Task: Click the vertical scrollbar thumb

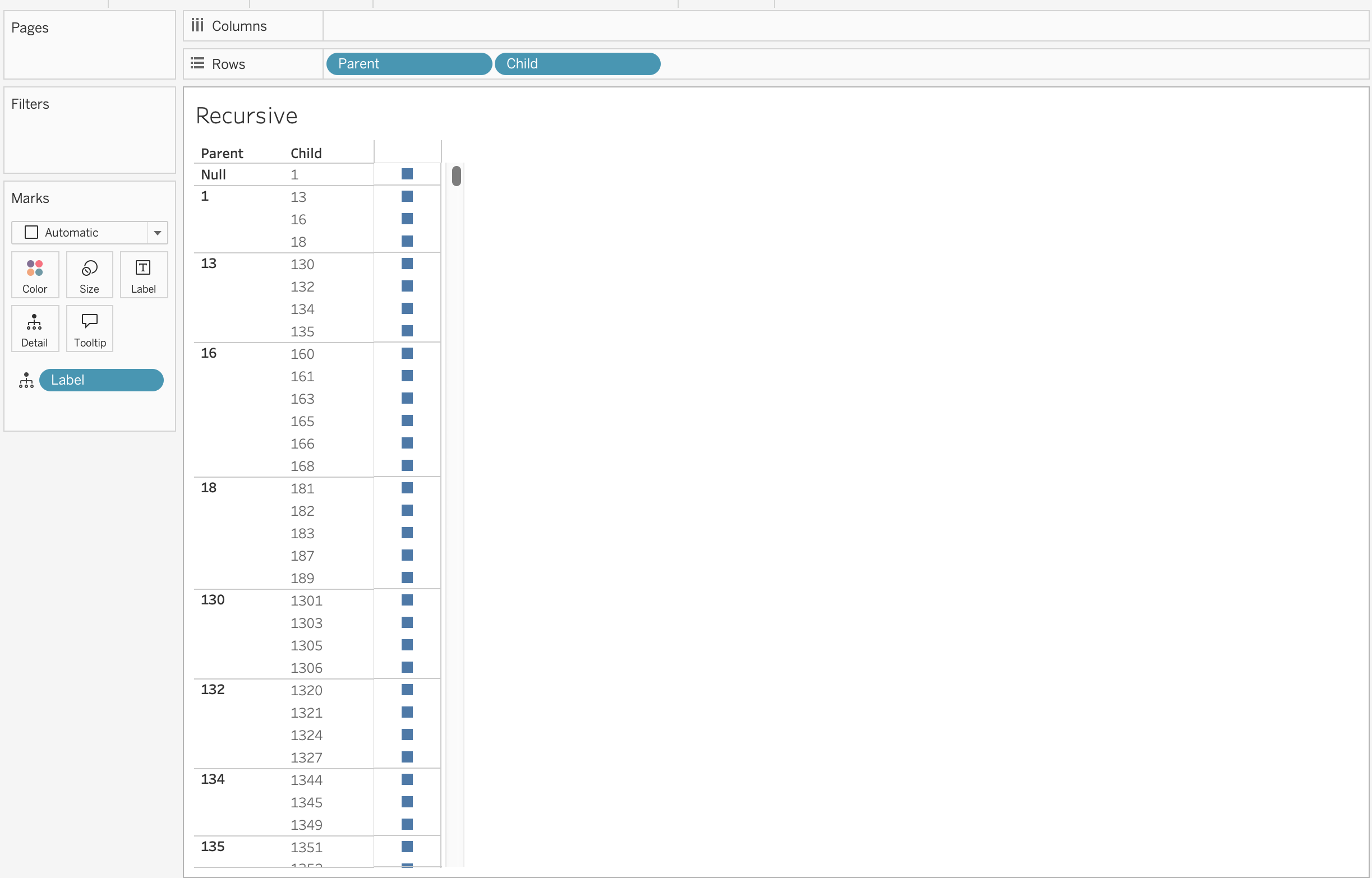Action: [x=456, y=175]
